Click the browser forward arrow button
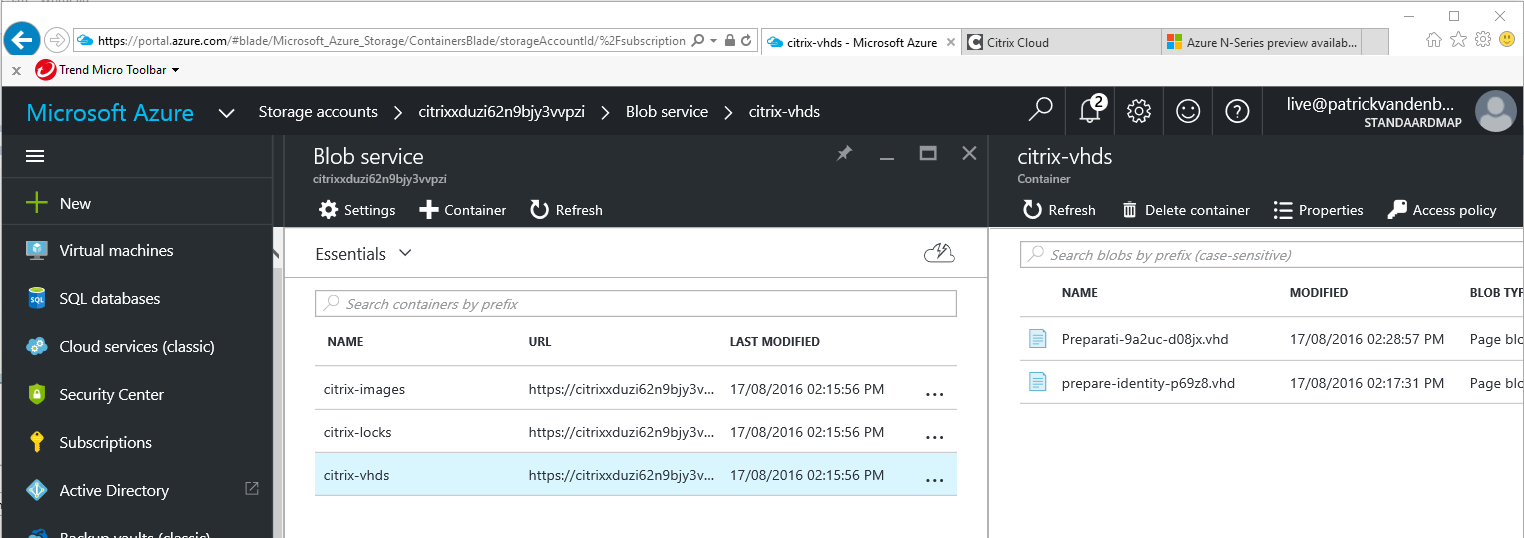This screenshot has height=538, width=1524. [57, 41]
